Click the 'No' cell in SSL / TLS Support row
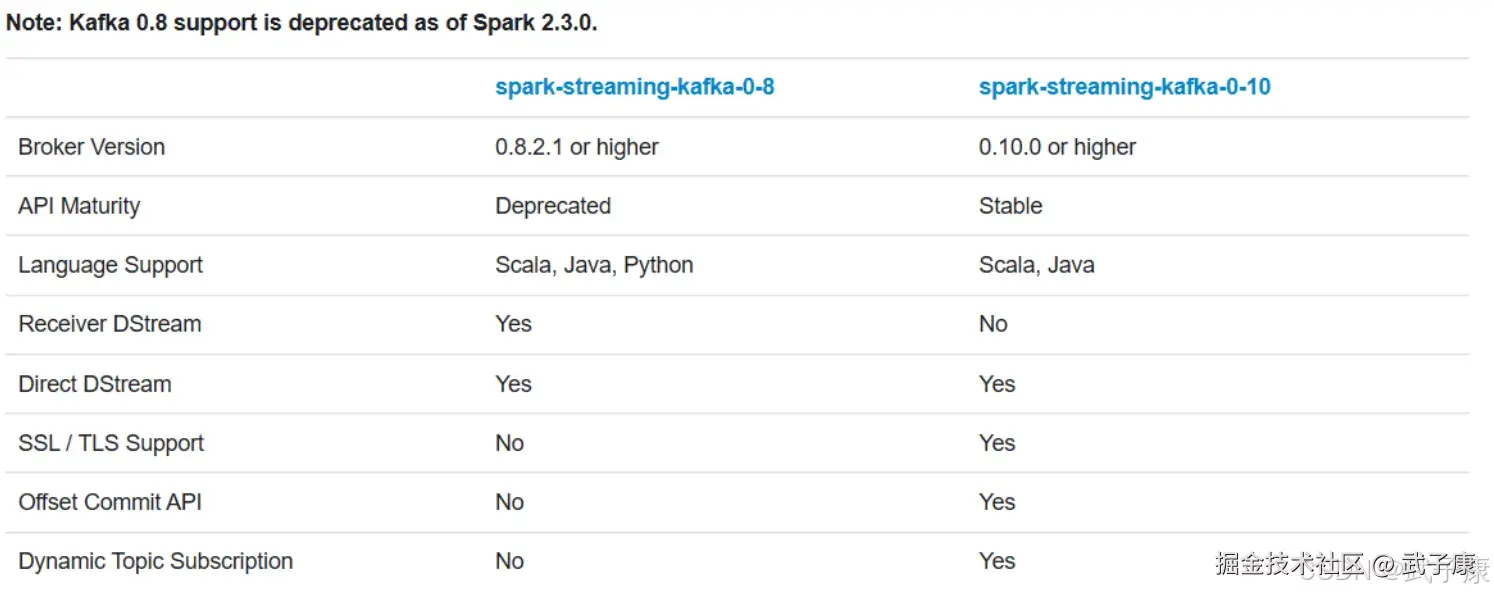Viewport: 1494px width, 596px height. pos(509,443)
